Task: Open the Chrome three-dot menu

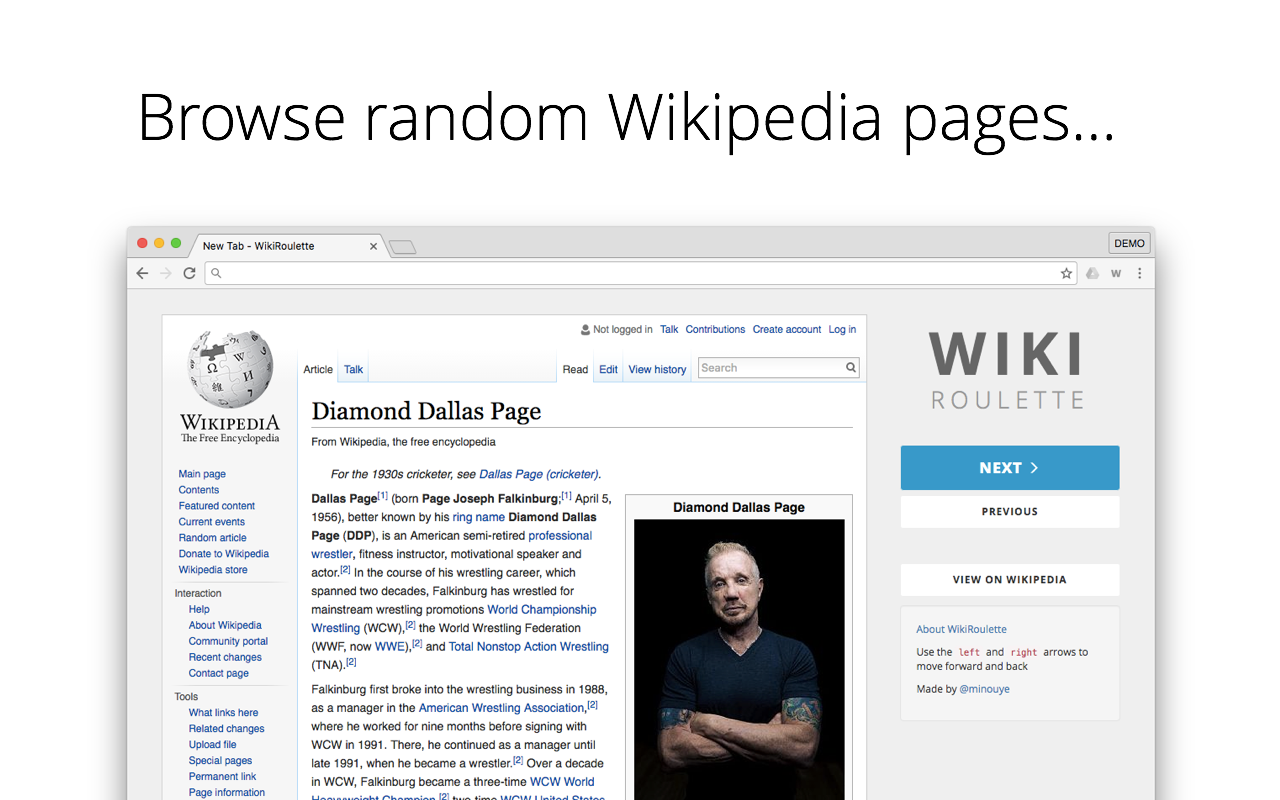Action: tap(1139, 273)
